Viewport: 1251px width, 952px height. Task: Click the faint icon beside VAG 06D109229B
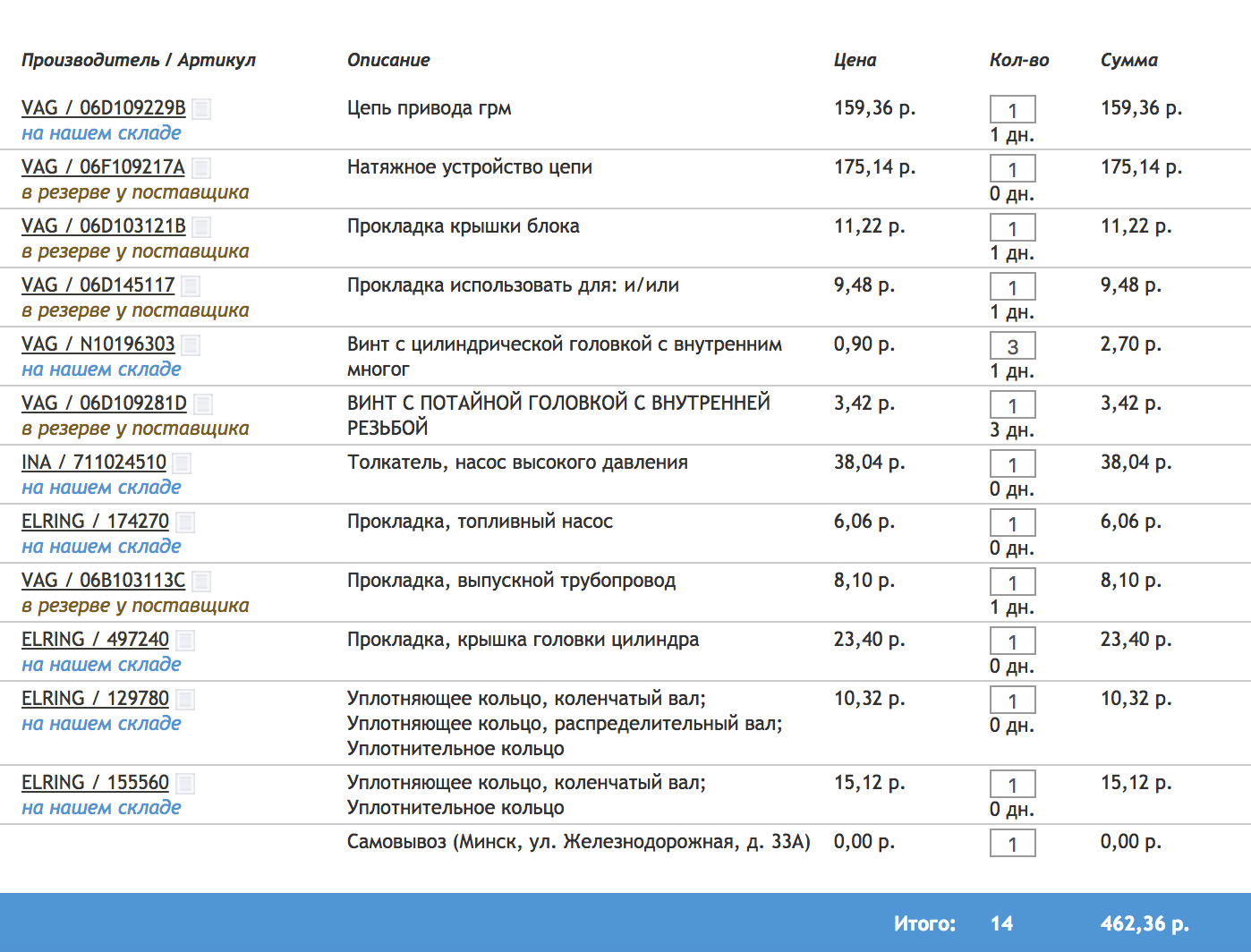click(202, 109)
